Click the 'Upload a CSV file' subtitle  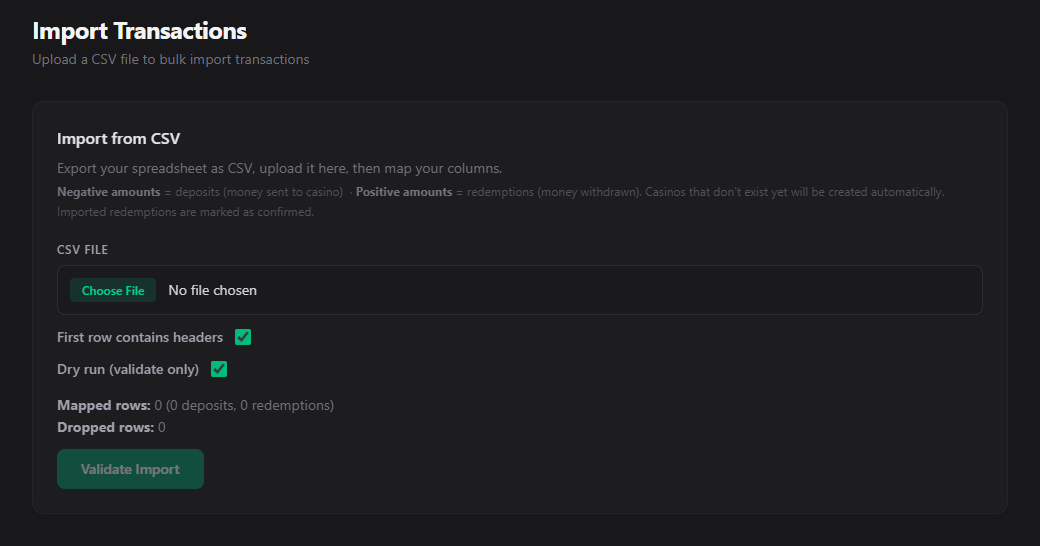click(170, 59)
